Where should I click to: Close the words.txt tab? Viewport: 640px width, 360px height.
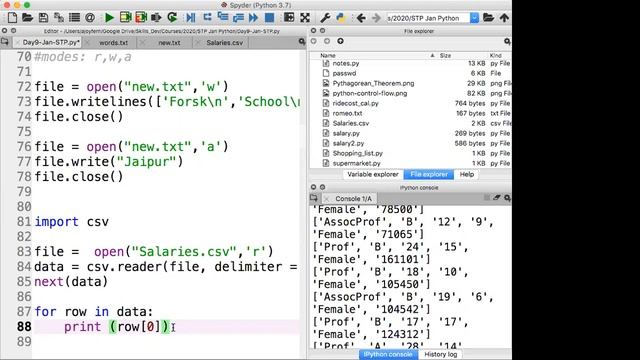pos(87,42)
